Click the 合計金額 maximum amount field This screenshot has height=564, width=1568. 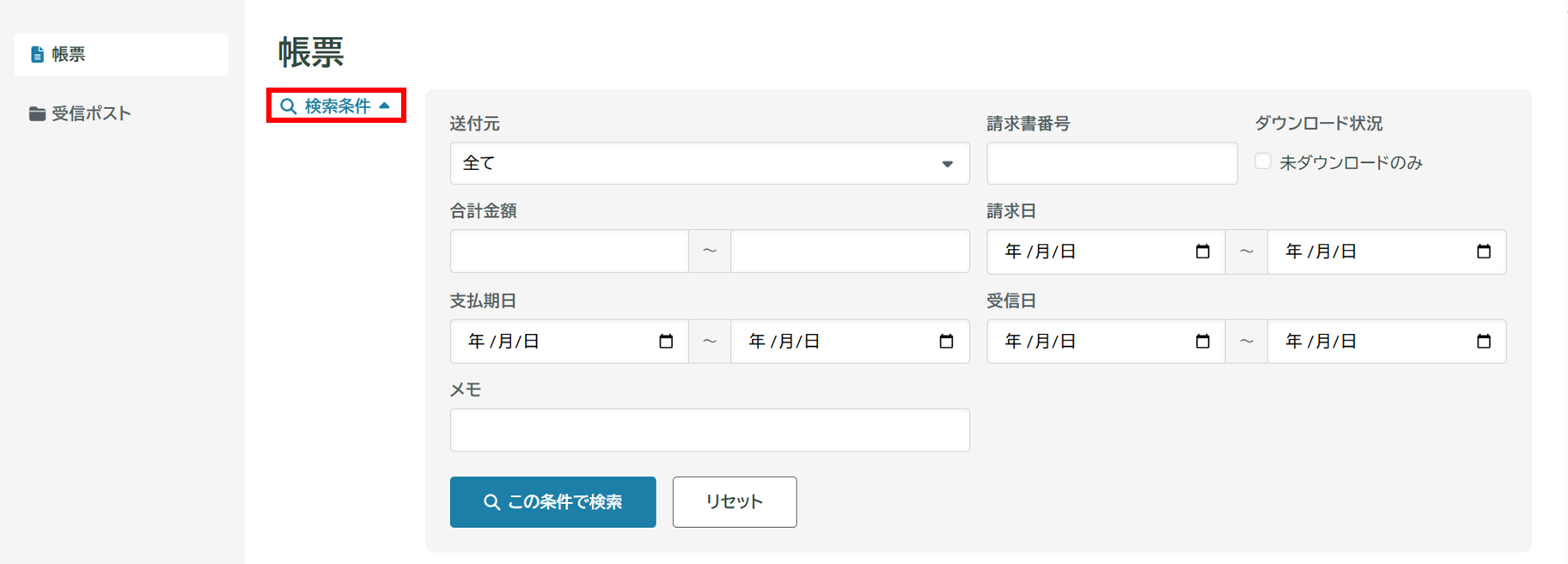pyautogui.click(x=849, y=252)
